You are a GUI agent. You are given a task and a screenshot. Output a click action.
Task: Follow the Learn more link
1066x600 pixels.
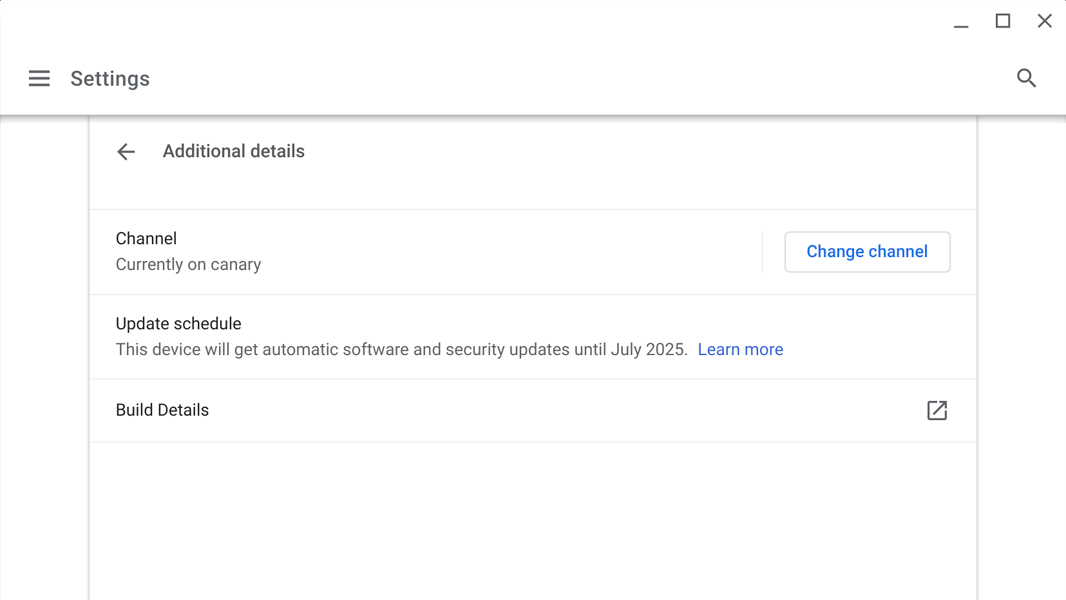740,349
